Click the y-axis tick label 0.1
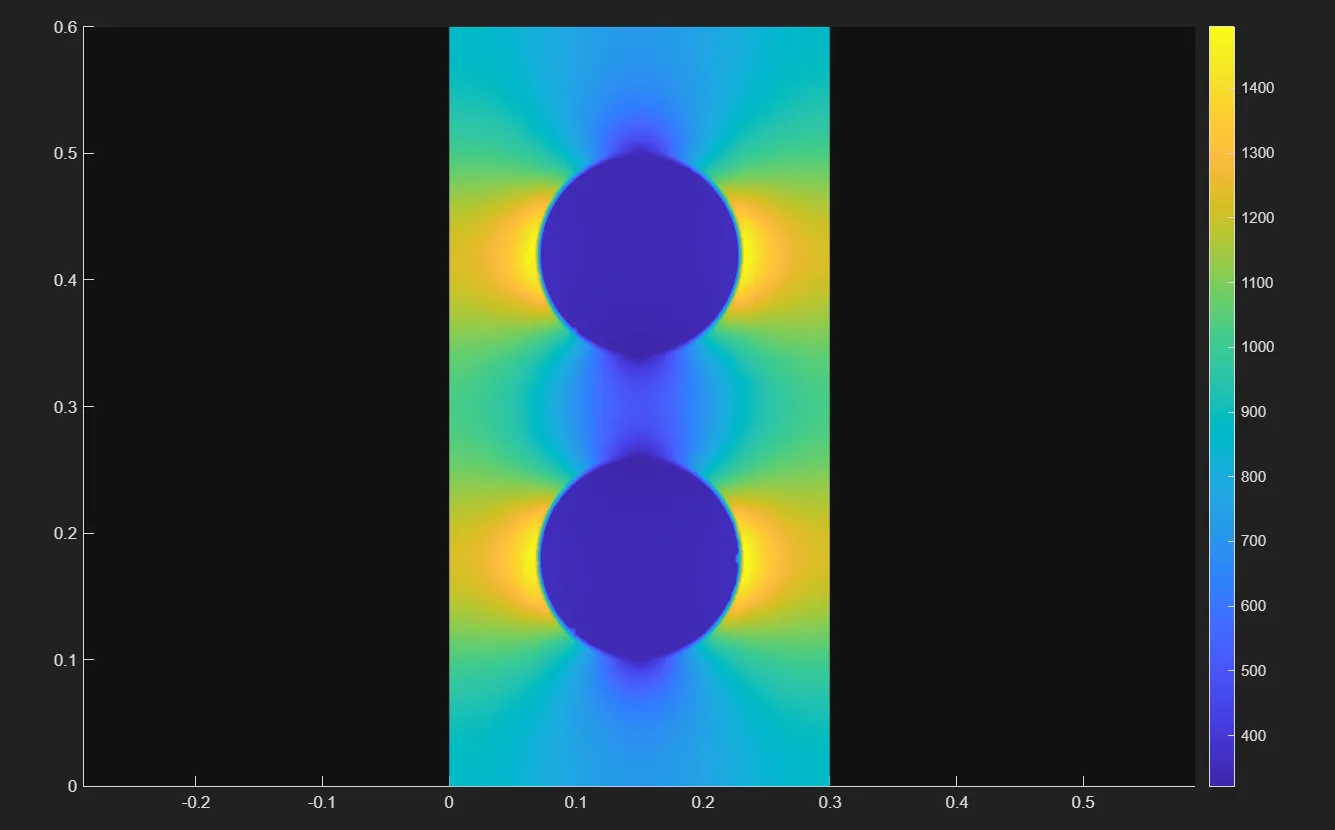Screen dimensions: 1335x830 click(x=65, y=660)
